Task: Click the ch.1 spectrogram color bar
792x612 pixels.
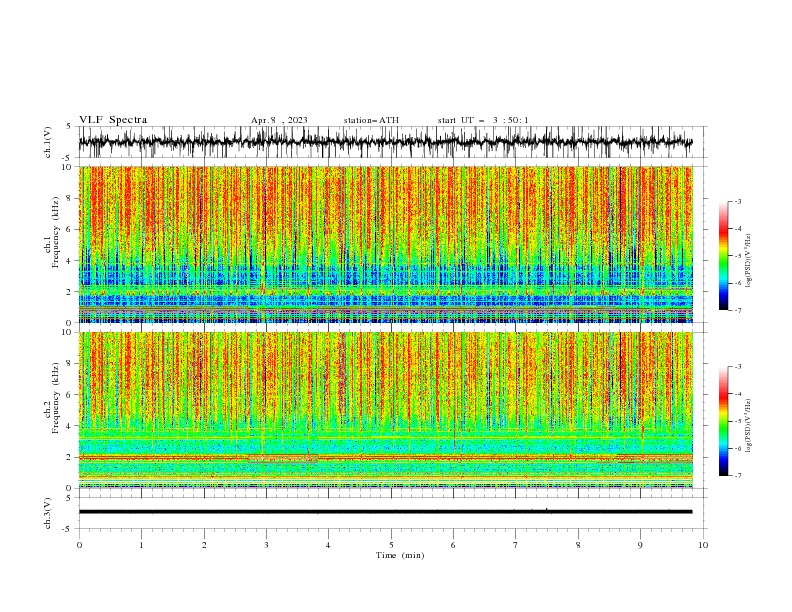Action: click(723, 256)
